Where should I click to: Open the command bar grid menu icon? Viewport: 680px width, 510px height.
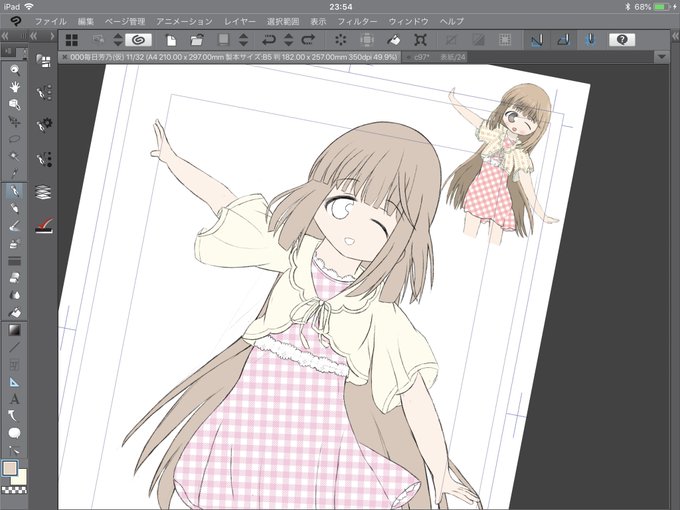click(72, 40)
